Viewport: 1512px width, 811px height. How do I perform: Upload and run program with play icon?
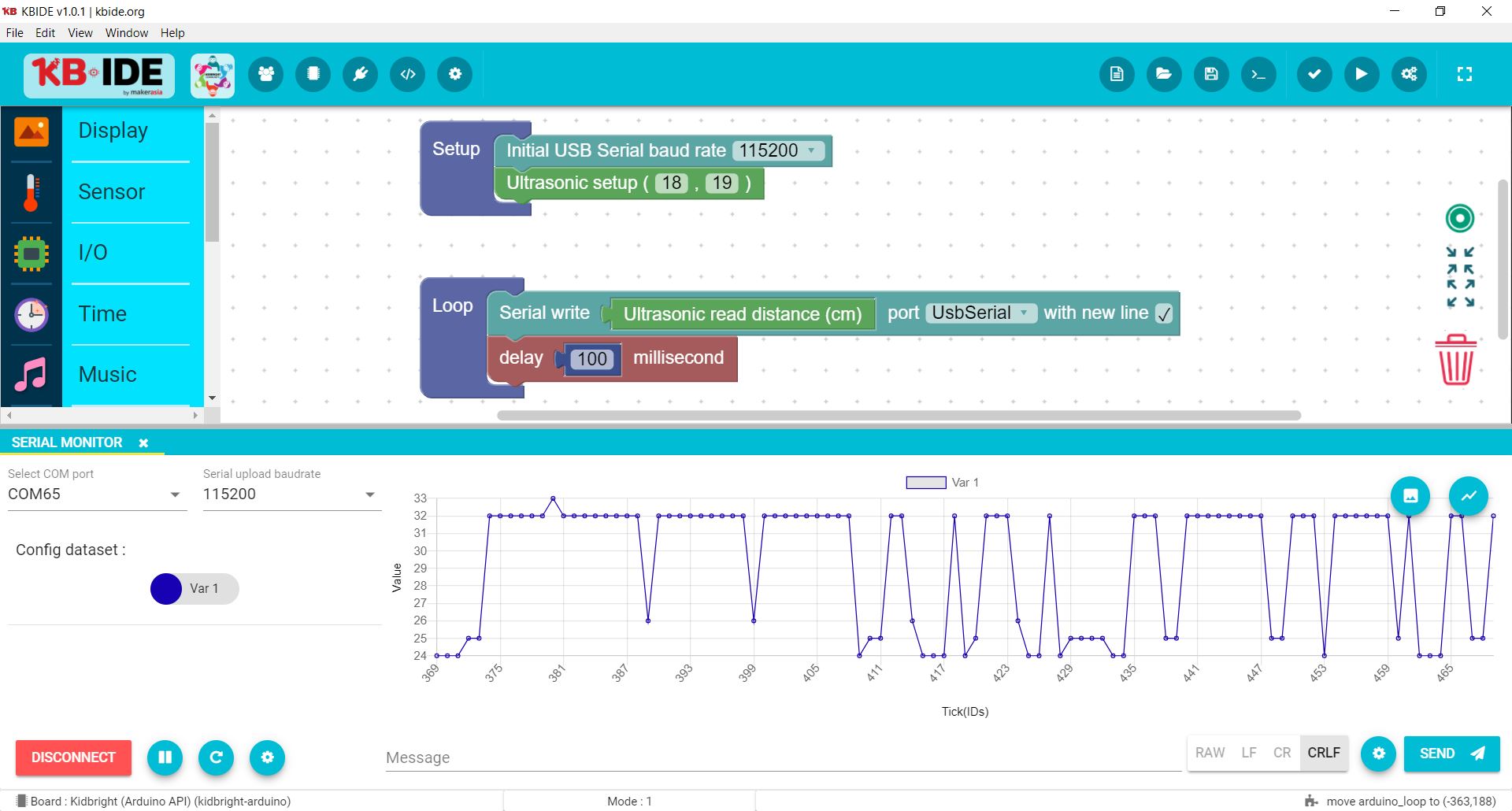point(1362,74)
